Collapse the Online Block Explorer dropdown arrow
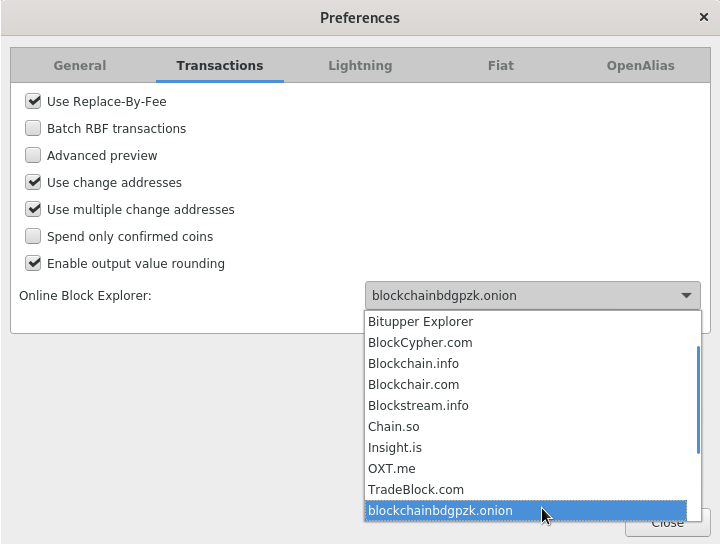This screenshot has height=544, width=720. click(686, 296)
